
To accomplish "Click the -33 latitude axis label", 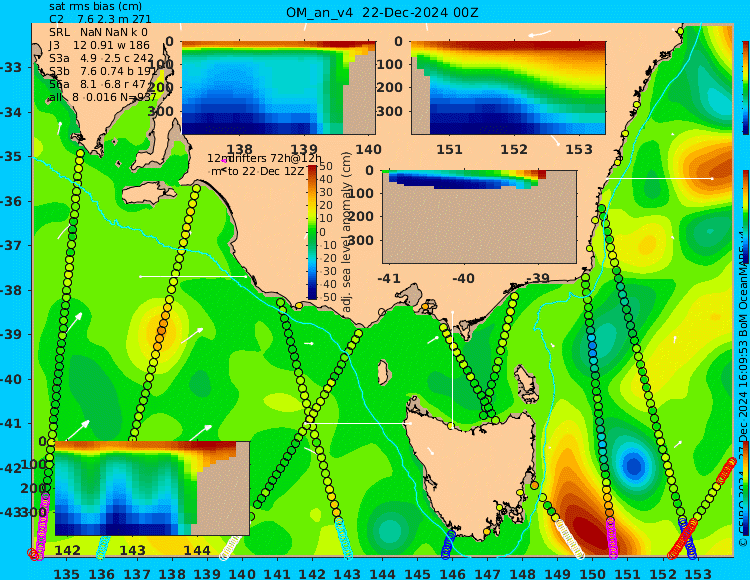I will [11, 67].
